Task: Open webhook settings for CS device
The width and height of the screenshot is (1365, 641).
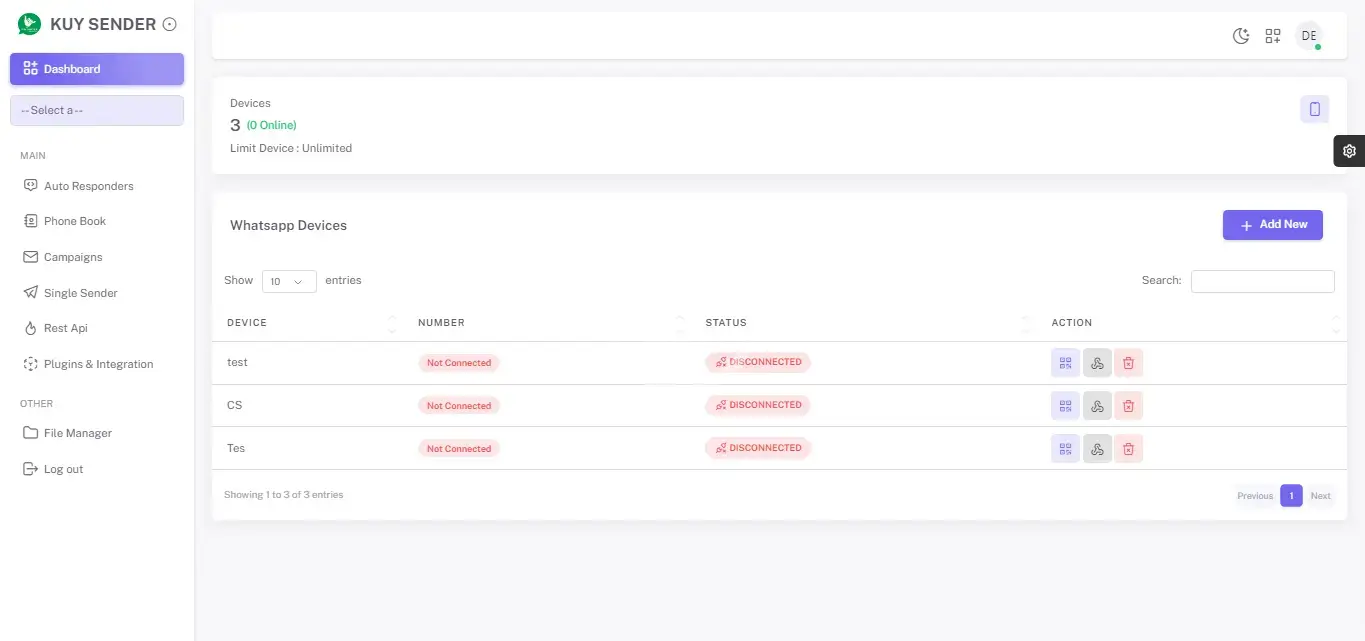Action: coord(1097,406)
